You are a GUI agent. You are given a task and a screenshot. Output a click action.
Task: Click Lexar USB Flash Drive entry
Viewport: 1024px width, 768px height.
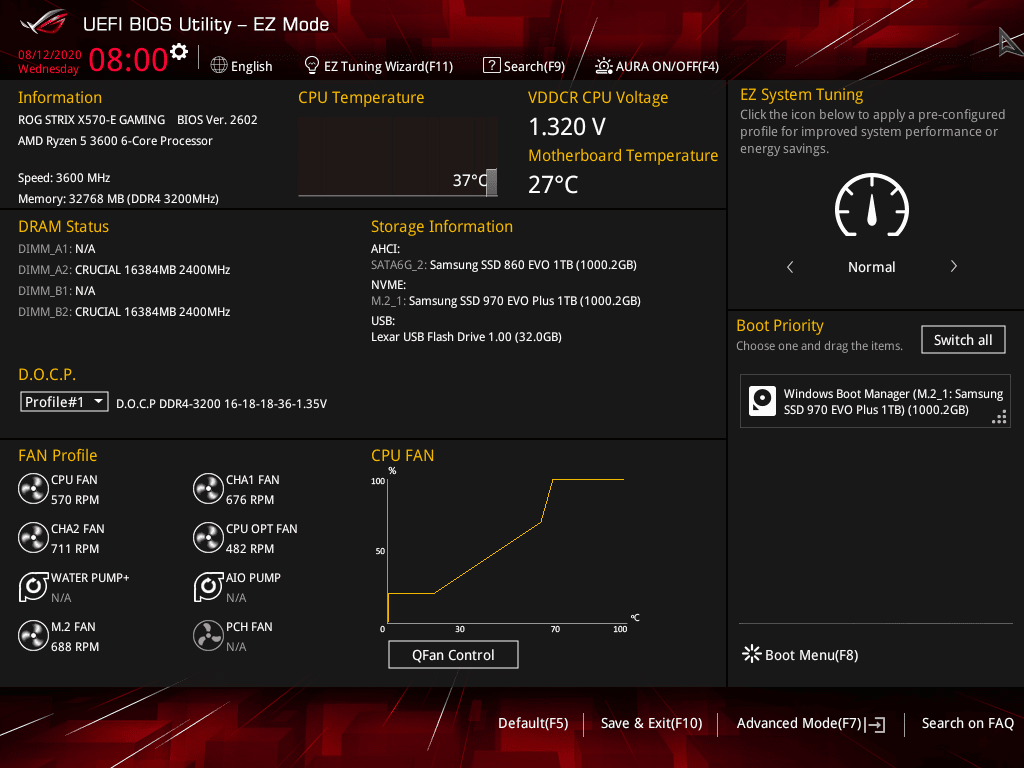[466, 336]
